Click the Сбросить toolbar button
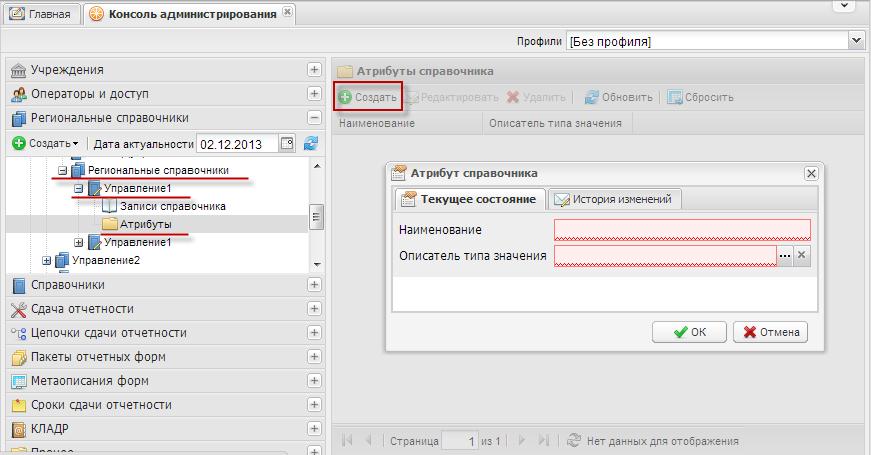The image size is (871, 455). (x=700, y=97)
